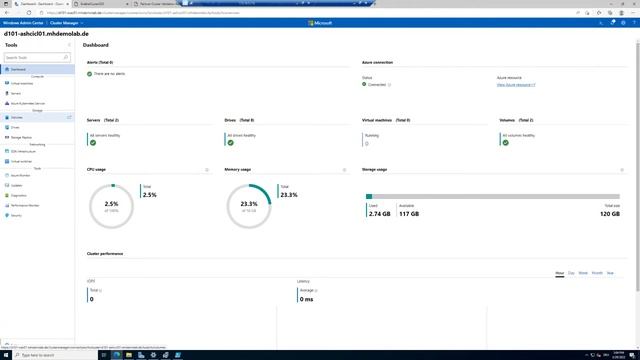
Task: Open File Explorer from the taskbar
Action: [x=129, y=355]
